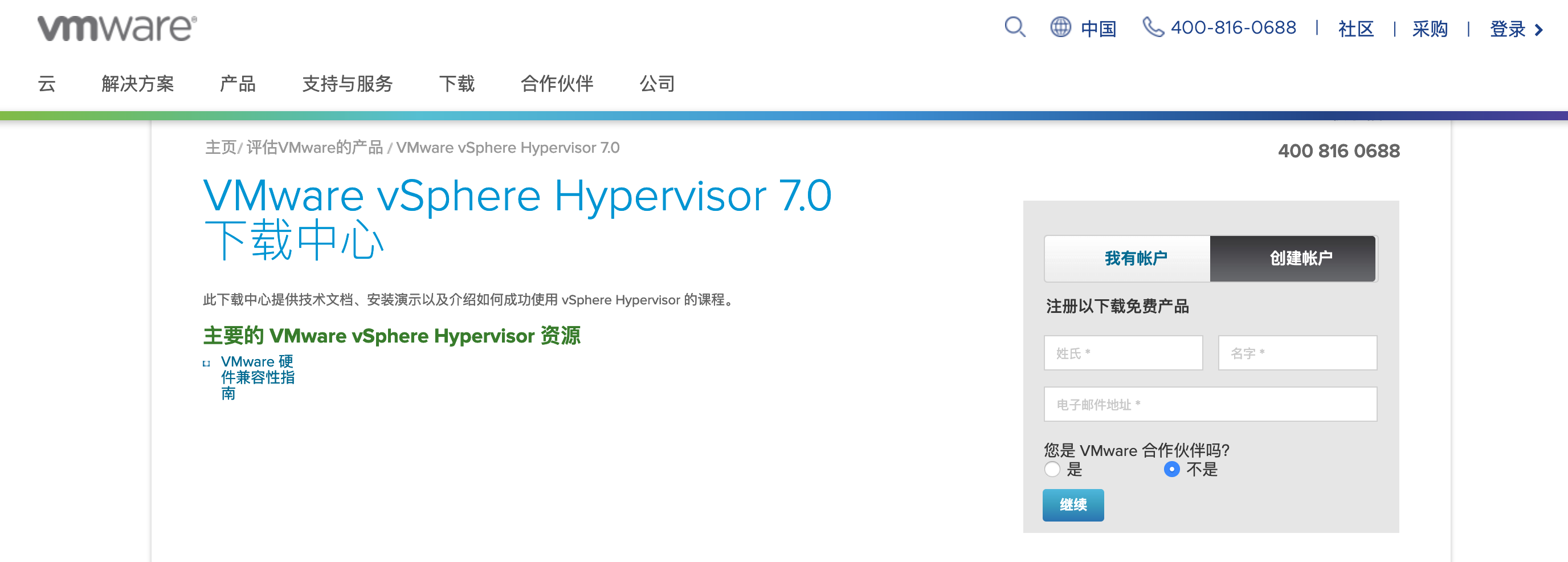Click the 继续 button
The width and height of the screenshot is (1568, 562).
pos(1073,505)
